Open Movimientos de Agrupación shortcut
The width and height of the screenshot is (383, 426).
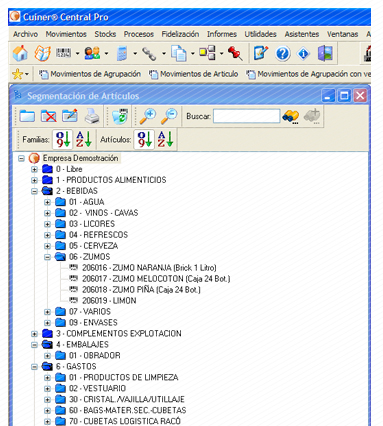point(90,74)
